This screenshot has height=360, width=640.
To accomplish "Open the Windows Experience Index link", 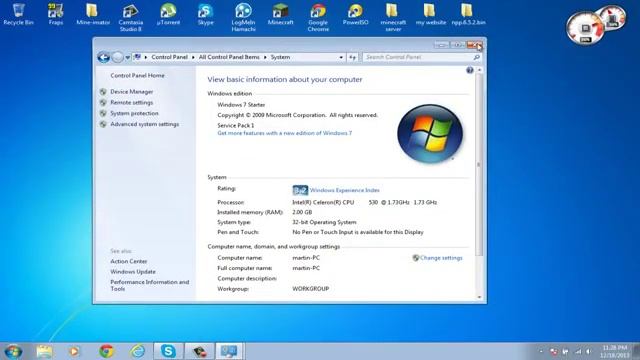I will (344, 190).
